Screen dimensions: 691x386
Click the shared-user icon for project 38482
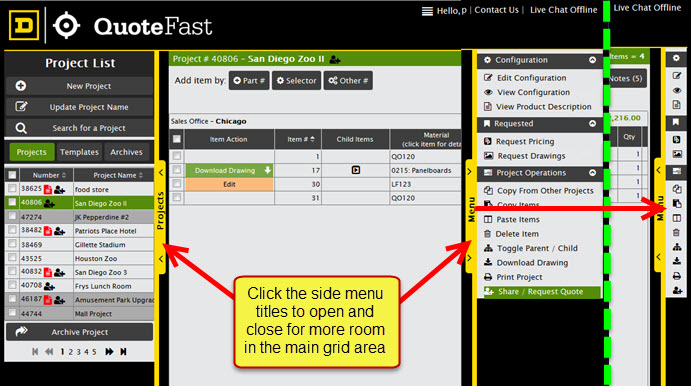click(59, 231)
